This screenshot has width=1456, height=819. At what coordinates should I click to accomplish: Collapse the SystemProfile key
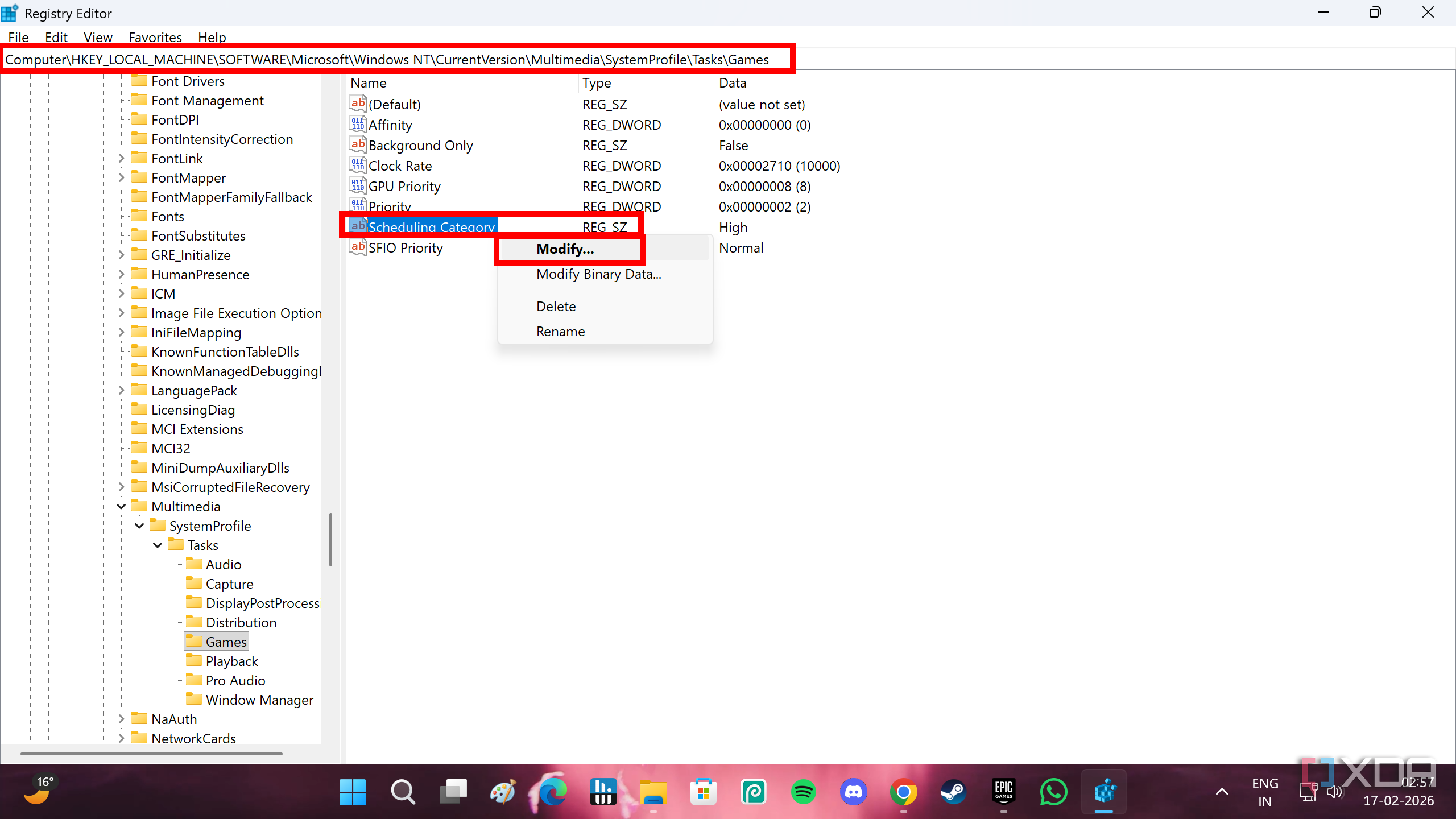click(x=139, y=526)
